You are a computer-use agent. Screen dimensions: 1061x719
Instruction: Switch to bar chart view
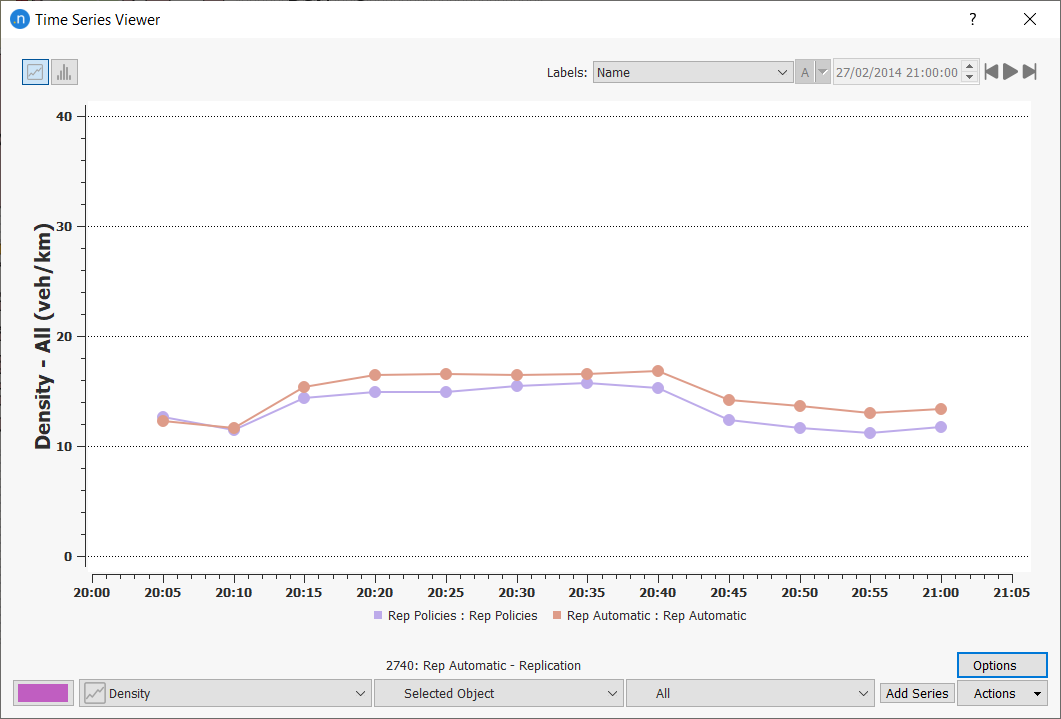pos(64,72)
